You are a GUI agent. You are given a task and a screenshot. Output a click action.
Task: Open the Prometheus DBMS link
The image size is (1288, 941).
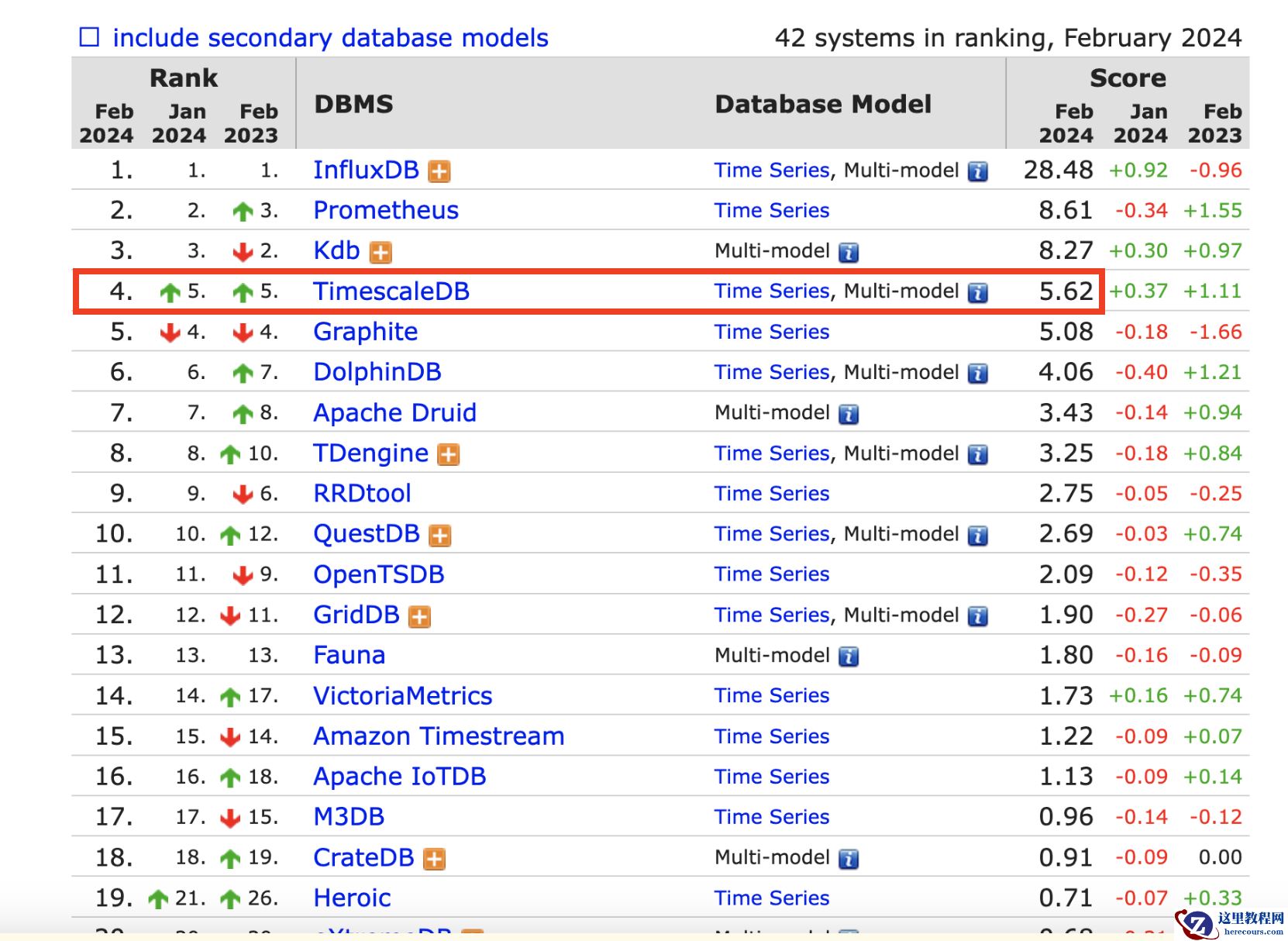[386, 210]
